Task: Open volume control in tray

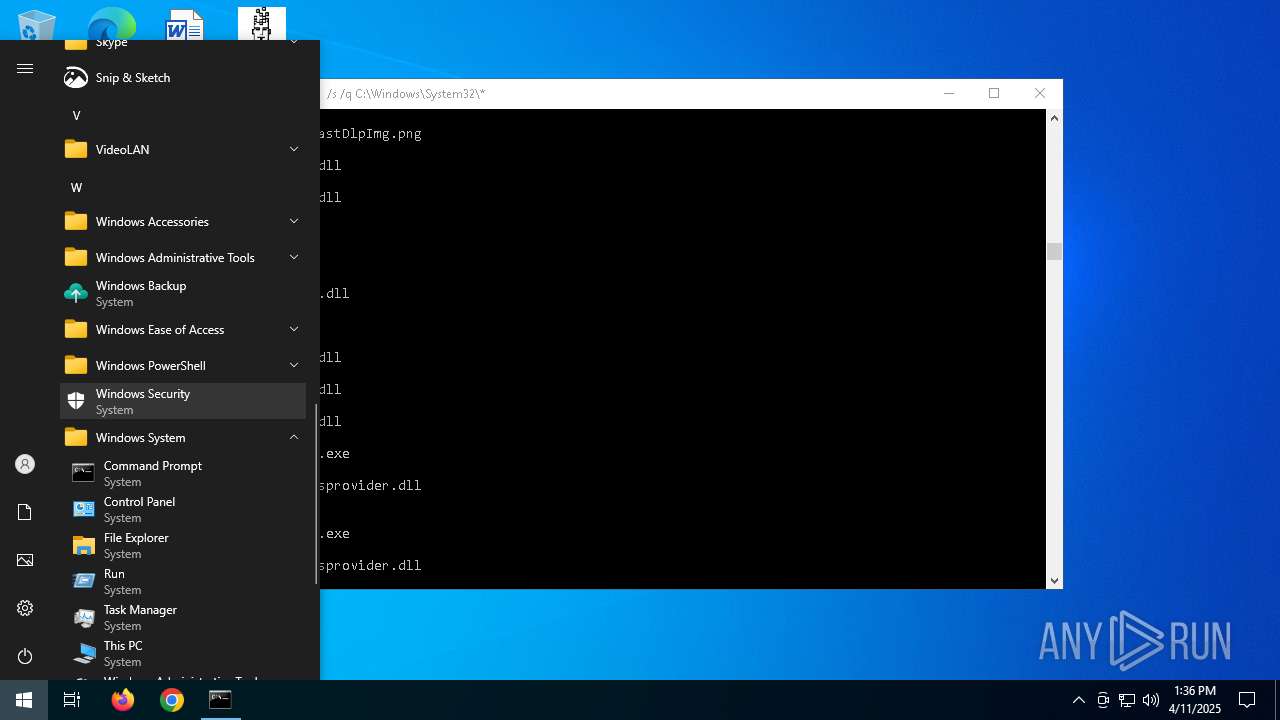Action: tap(1151, 700)
